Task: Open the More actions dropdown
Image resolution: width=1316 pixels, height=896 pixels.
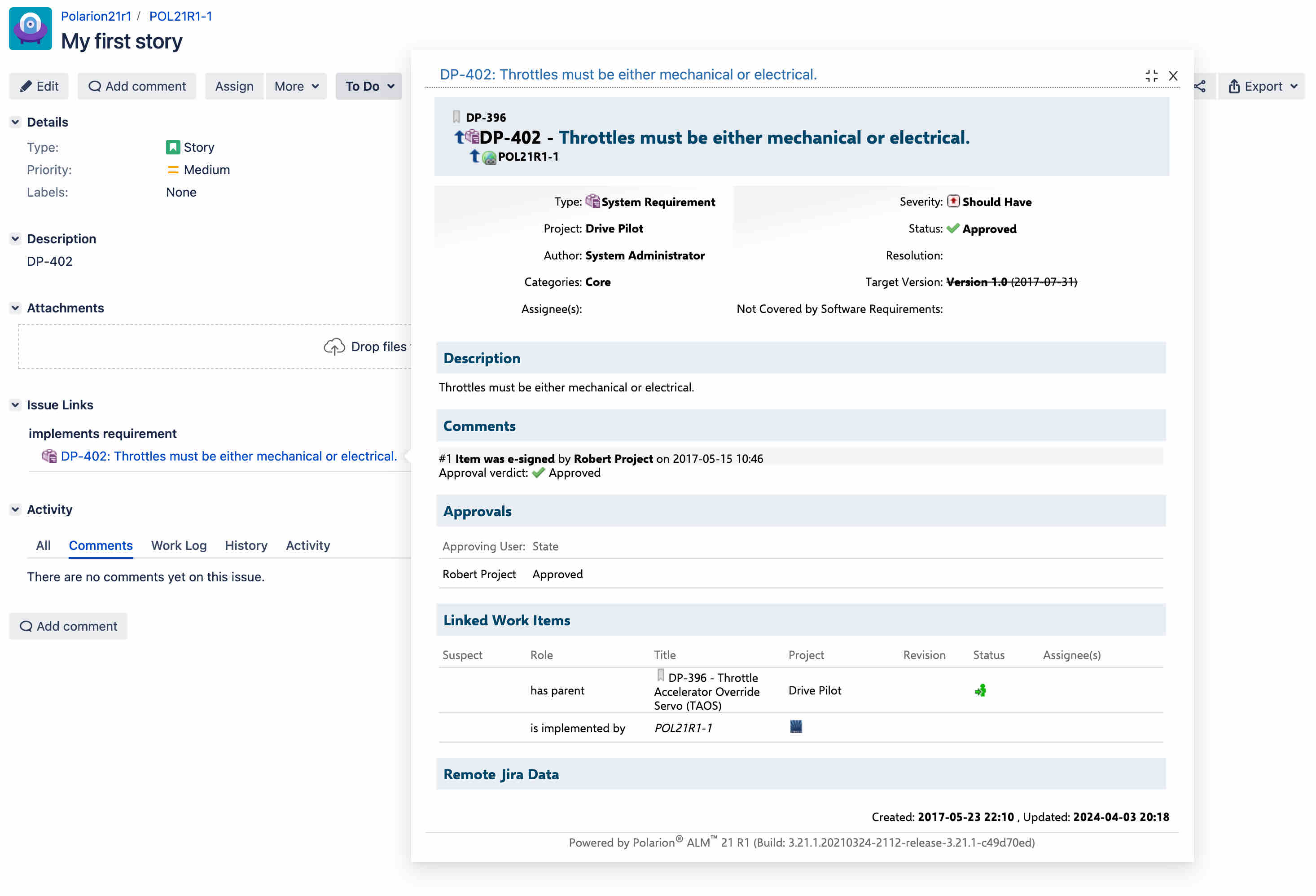Action: pos(296,86)
